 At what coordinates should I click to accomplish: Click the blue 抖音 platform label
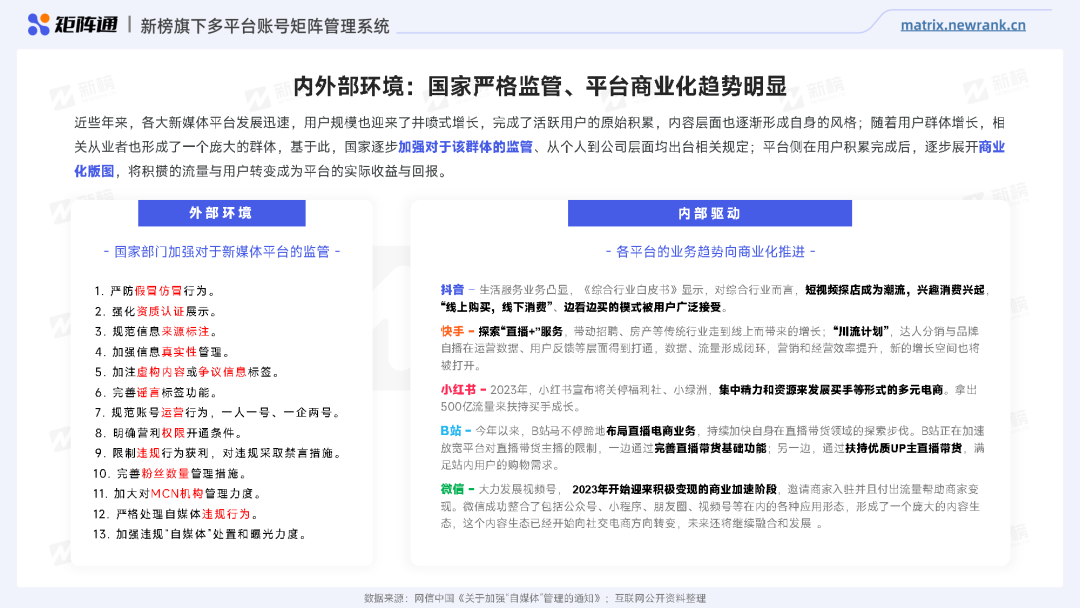[453, 290]
